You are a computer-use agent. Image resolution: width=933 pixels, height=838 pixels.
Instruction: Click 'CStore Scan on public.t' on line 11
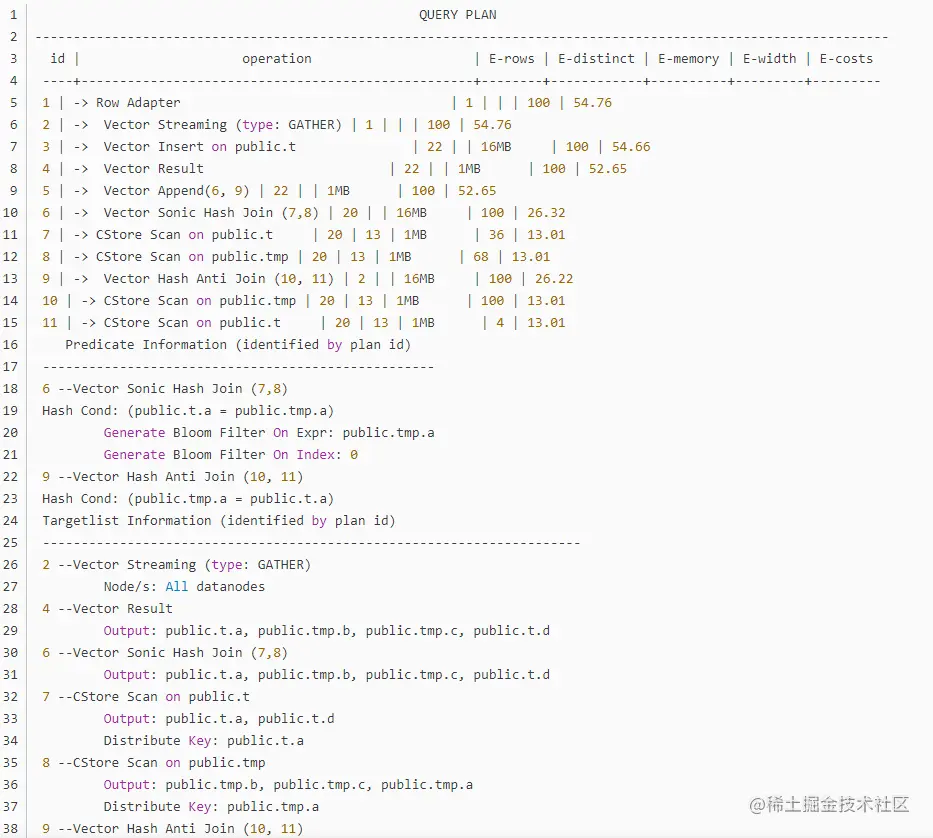pyautogui.click(x=184, y=235)
